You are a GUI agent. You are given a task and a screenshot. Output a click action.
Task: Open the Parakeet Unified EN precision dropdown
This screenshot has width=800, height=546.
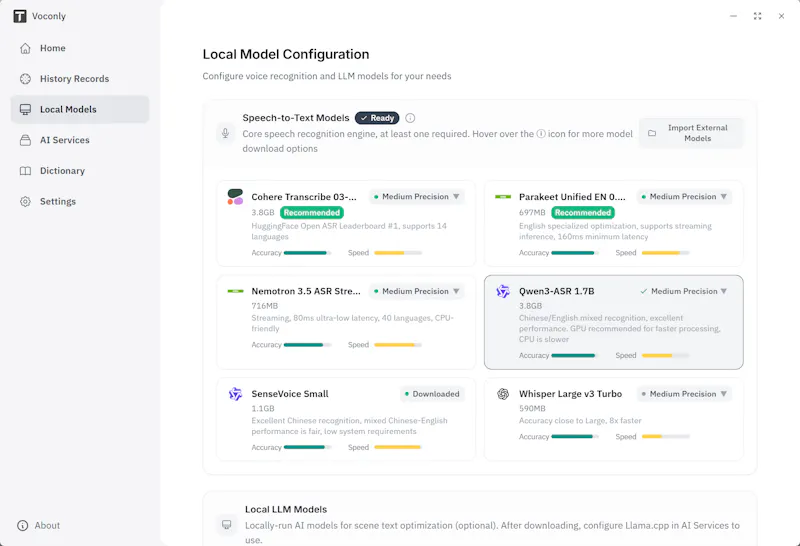pyautogui.click(x=684, y=196)
